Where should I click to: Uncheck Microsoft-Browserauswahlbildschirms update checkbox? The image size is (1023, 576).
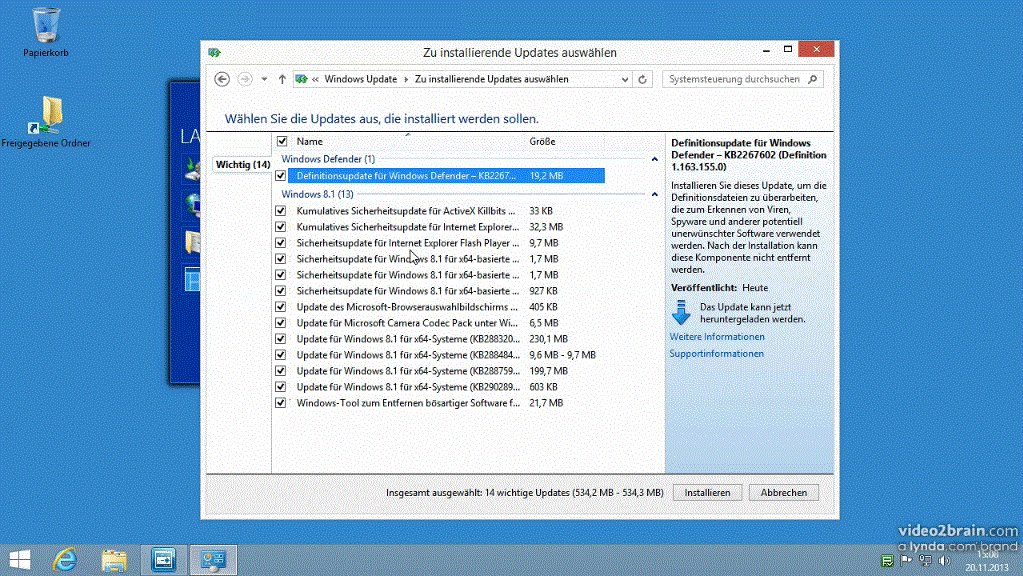pos(281,307)
